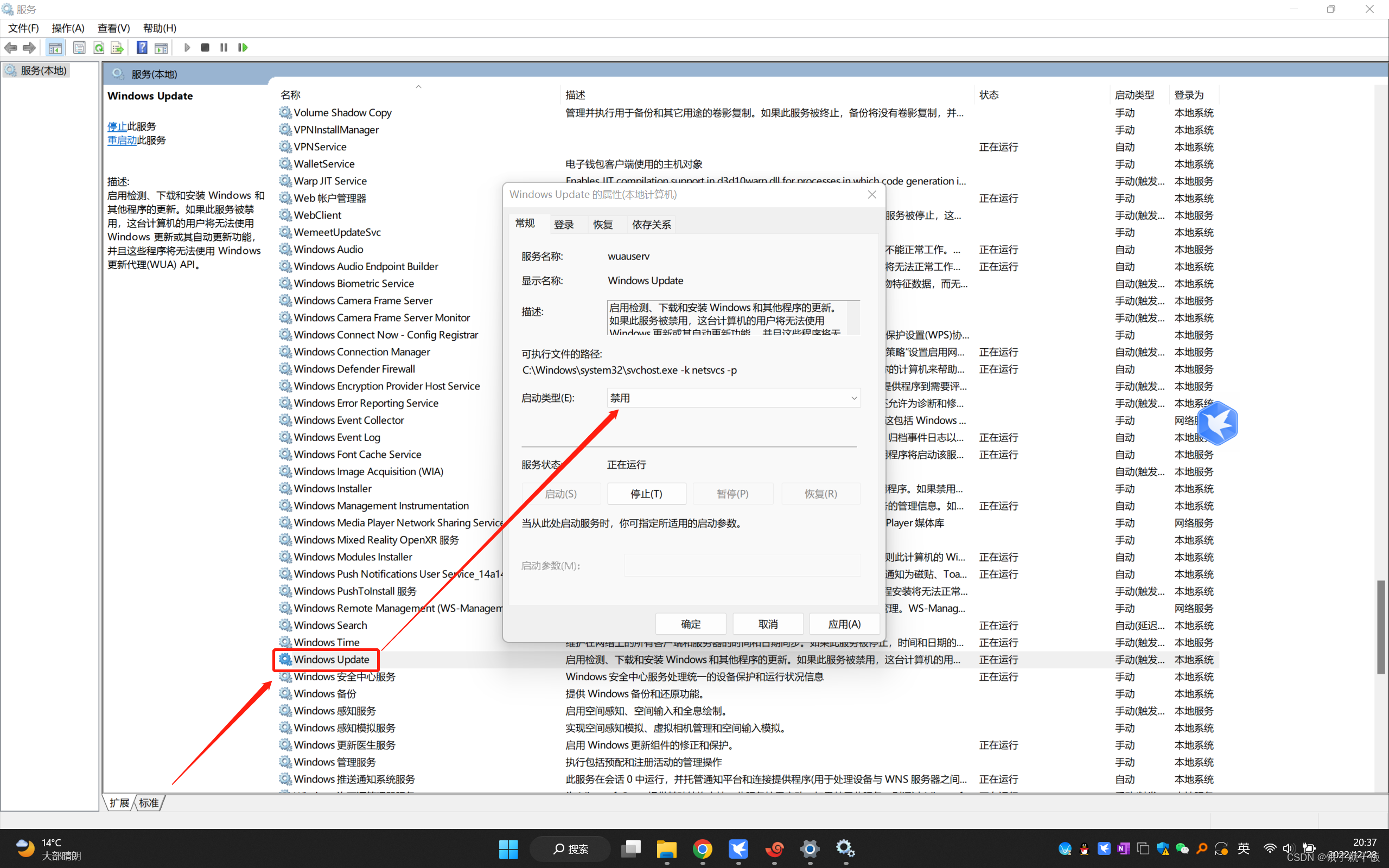This screenshot has width=1389, height=868.
Task: Click the QQ penguin tray icon
Action: pos(1084,848)
